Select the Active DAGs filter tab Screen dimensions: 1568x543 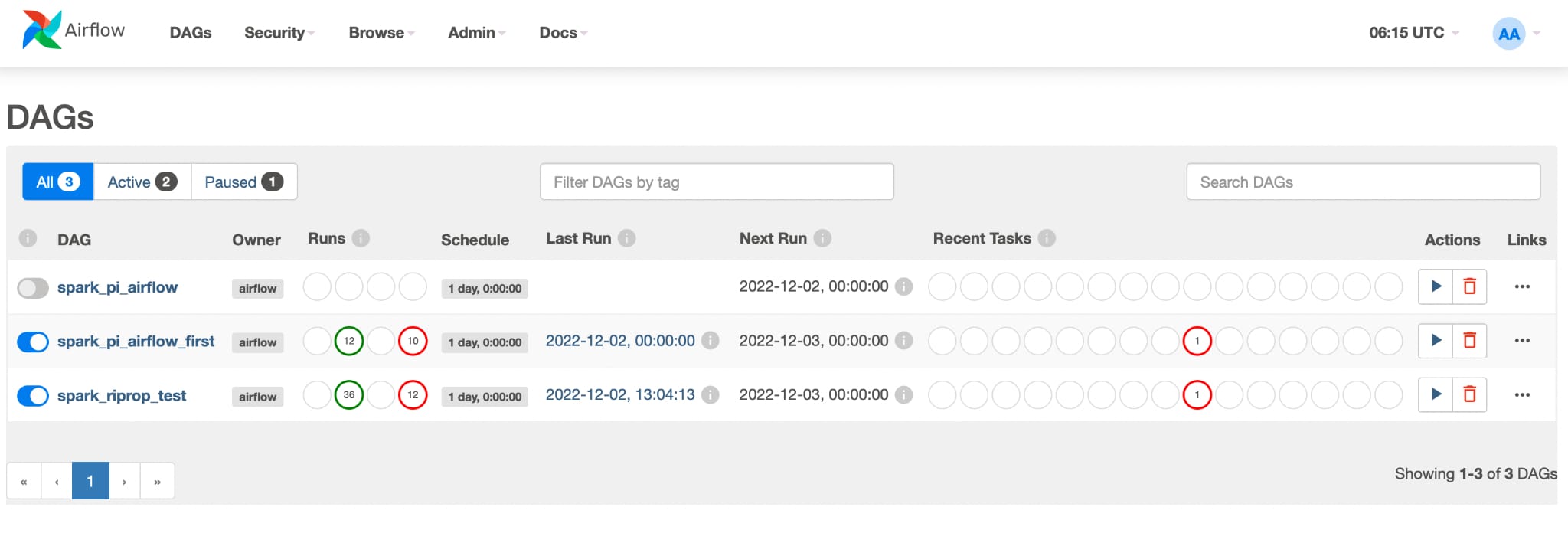point(142,182)
